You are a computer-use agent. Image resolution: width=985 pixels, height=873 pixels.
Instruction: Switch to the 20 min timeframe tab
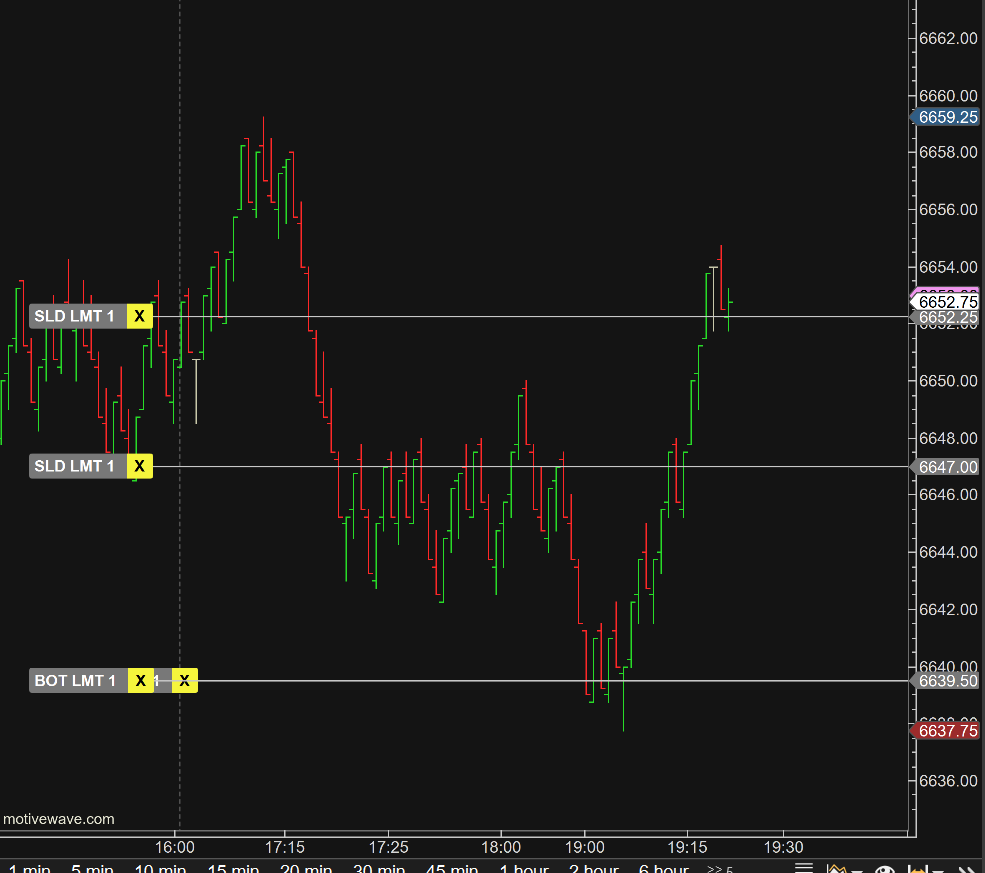point(306,868)
